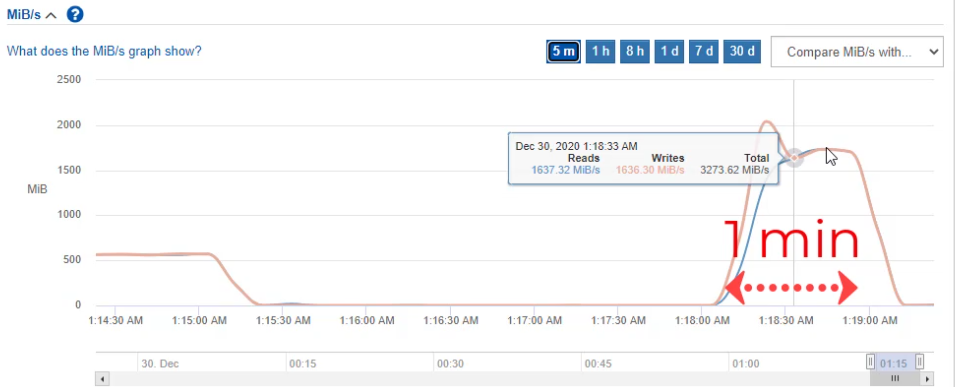Click the 1:14:30 AM axis label
This screenshot has height=387, width=955.
pyautogui.click(x=116, y=320)
